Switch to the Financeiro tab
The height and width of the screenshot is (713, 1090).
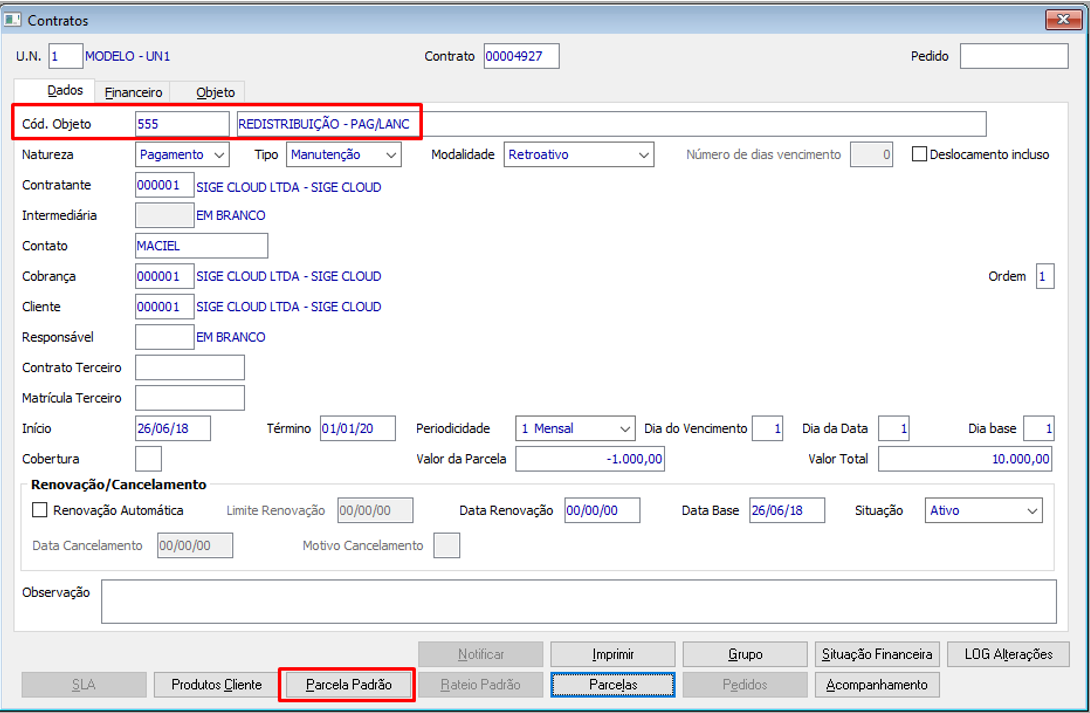pos(133,92)
